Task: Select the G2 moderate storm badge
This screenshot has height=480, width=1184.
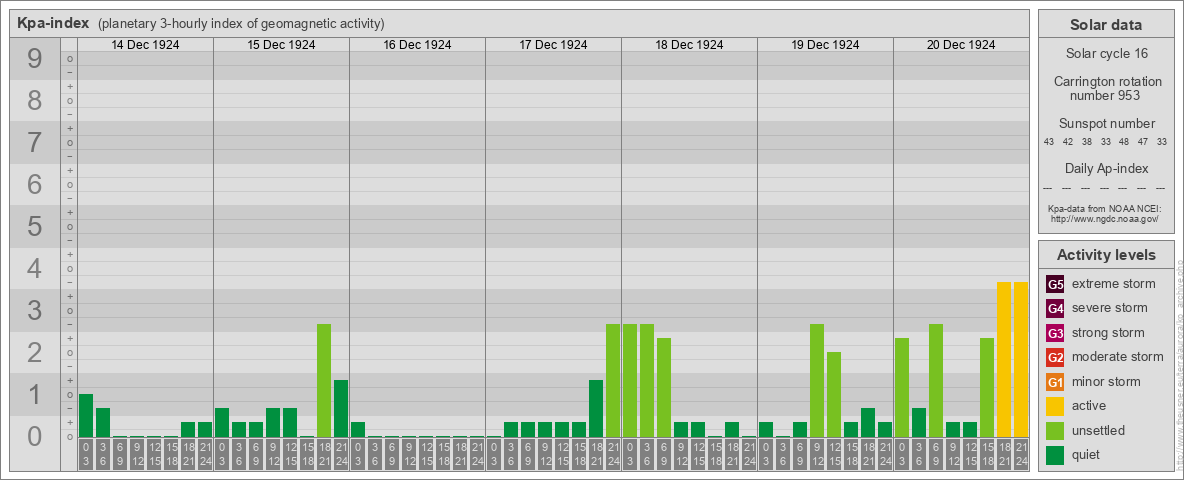Action: point(1055,357)
